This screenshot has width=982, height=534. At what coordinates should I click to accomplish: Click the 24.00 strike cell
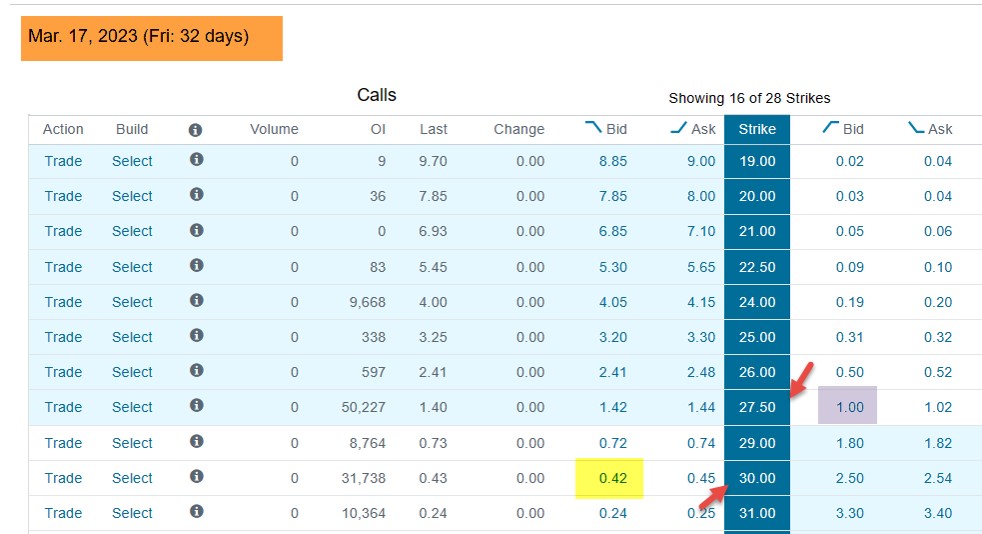click(757, 302)
